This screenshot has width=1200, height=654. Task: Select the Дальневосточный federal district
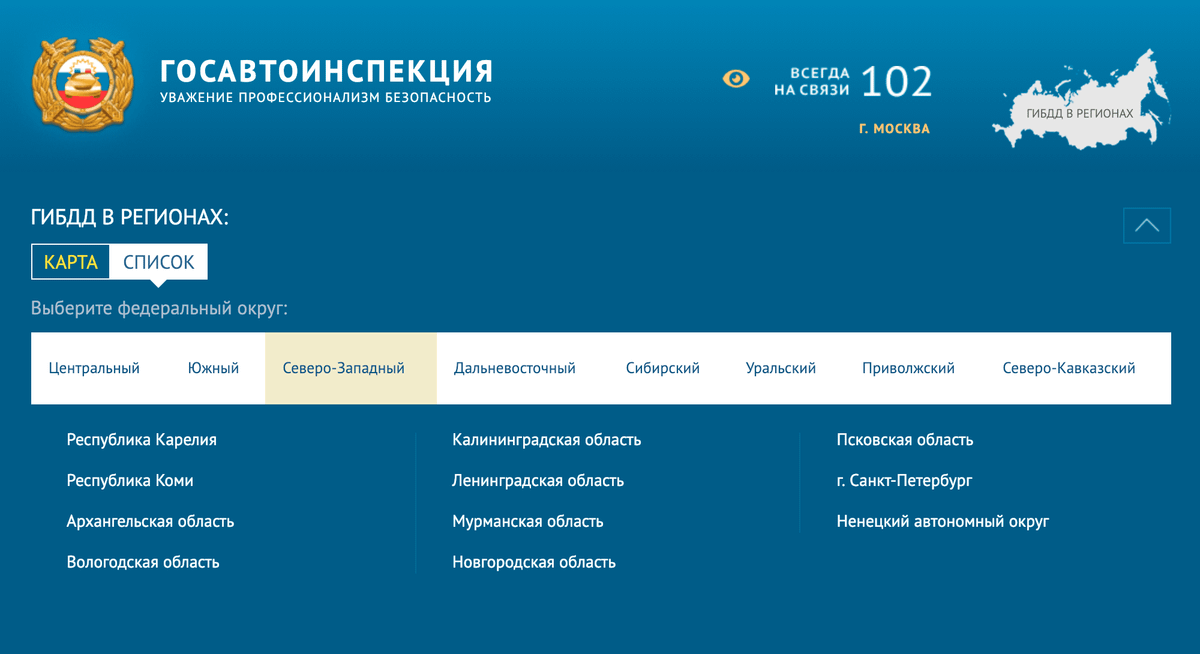click(514, 368)
